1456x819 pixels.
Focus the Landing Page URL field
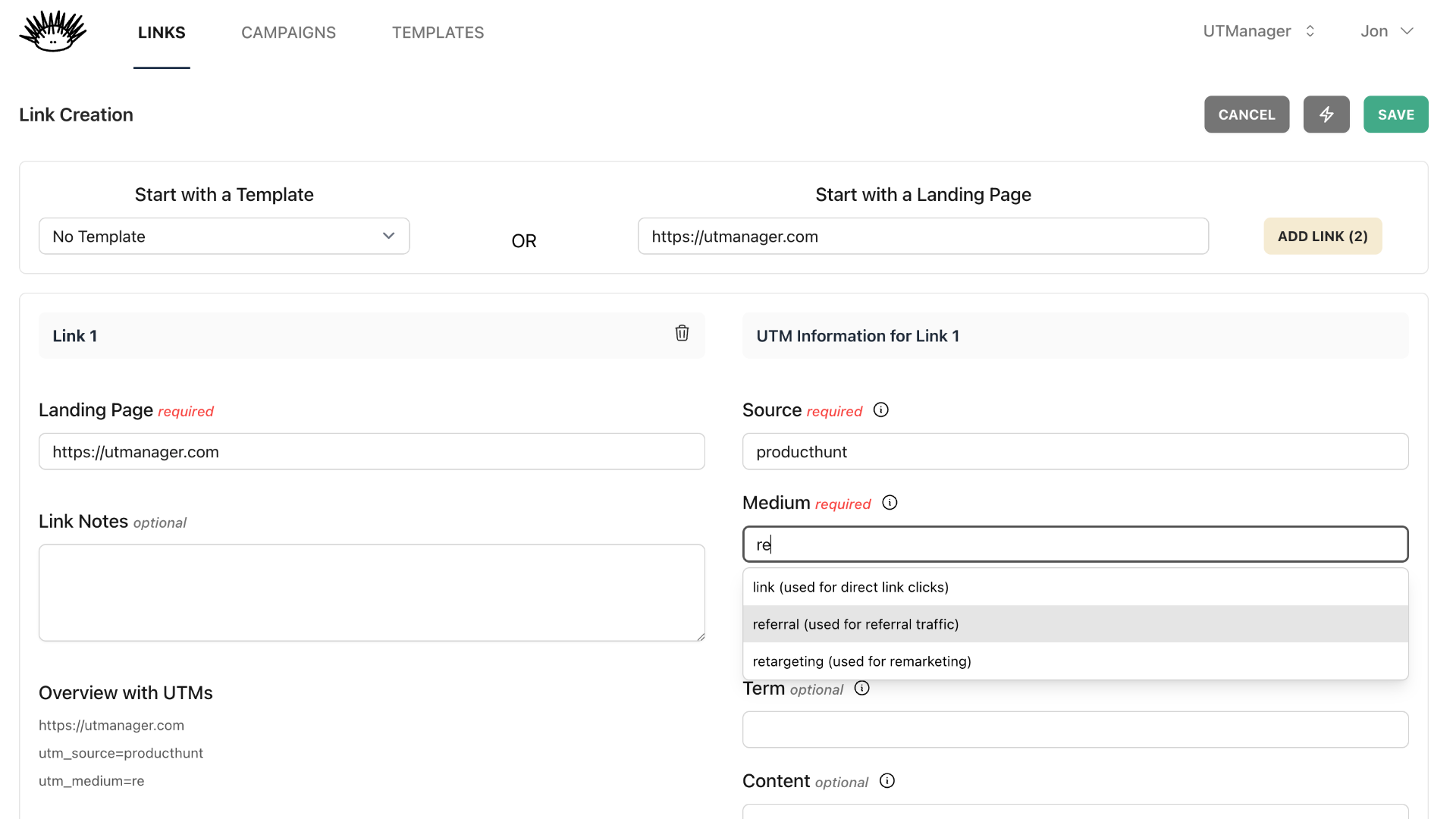[371, 451]
